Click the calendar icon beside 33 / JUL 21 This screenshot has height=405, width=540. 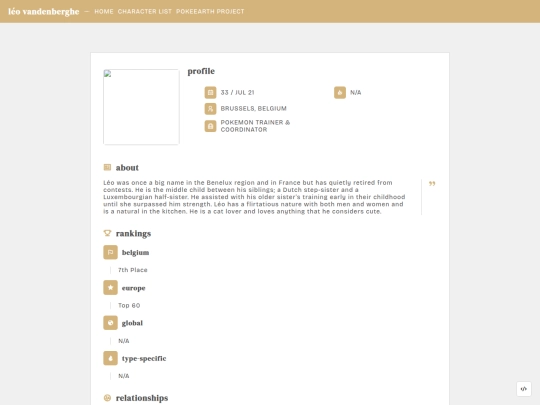pos(210,92)
